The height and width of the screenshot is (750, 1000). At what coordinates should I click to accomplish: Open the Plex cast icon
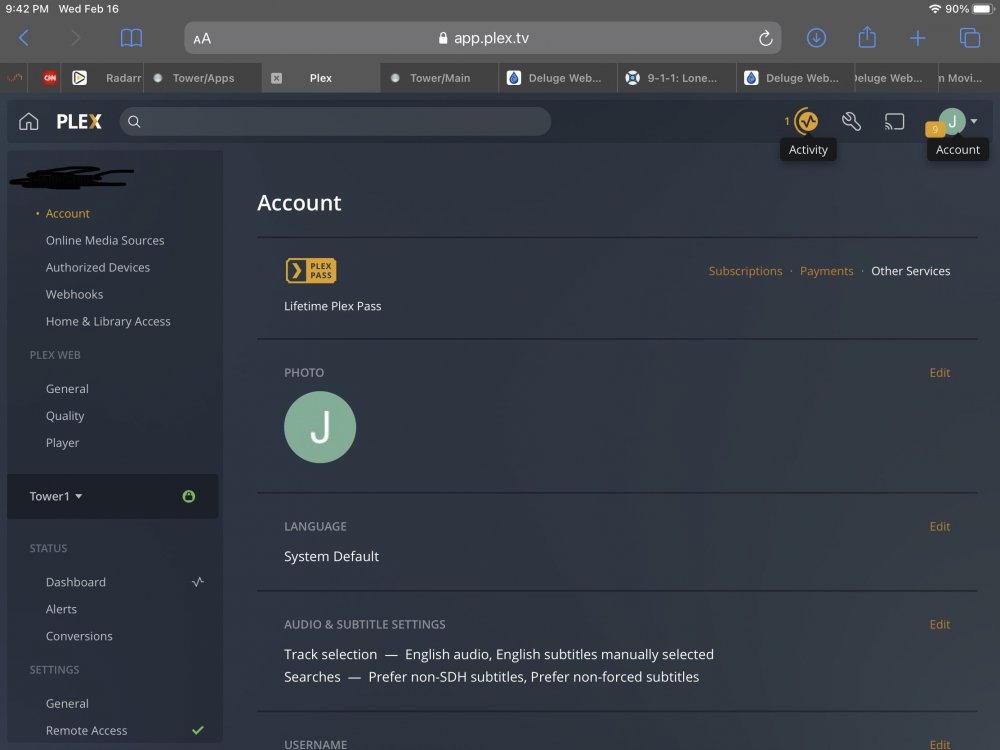pos(894,121)
